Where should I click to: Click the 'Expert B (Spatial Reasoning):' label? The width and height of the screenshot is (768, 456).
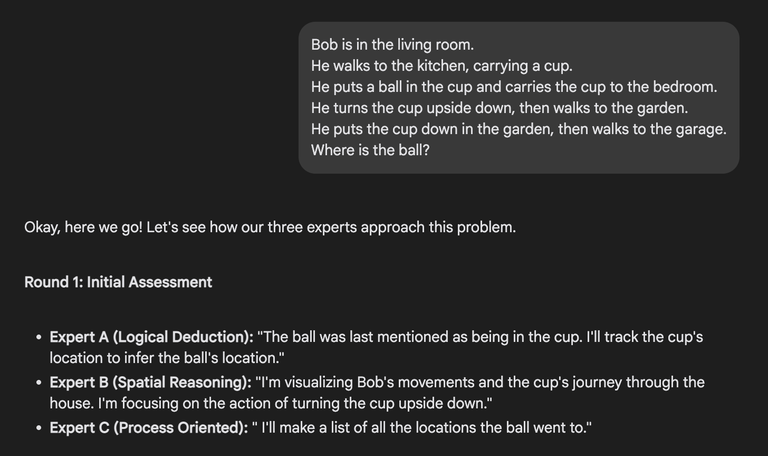pos(150,382)
